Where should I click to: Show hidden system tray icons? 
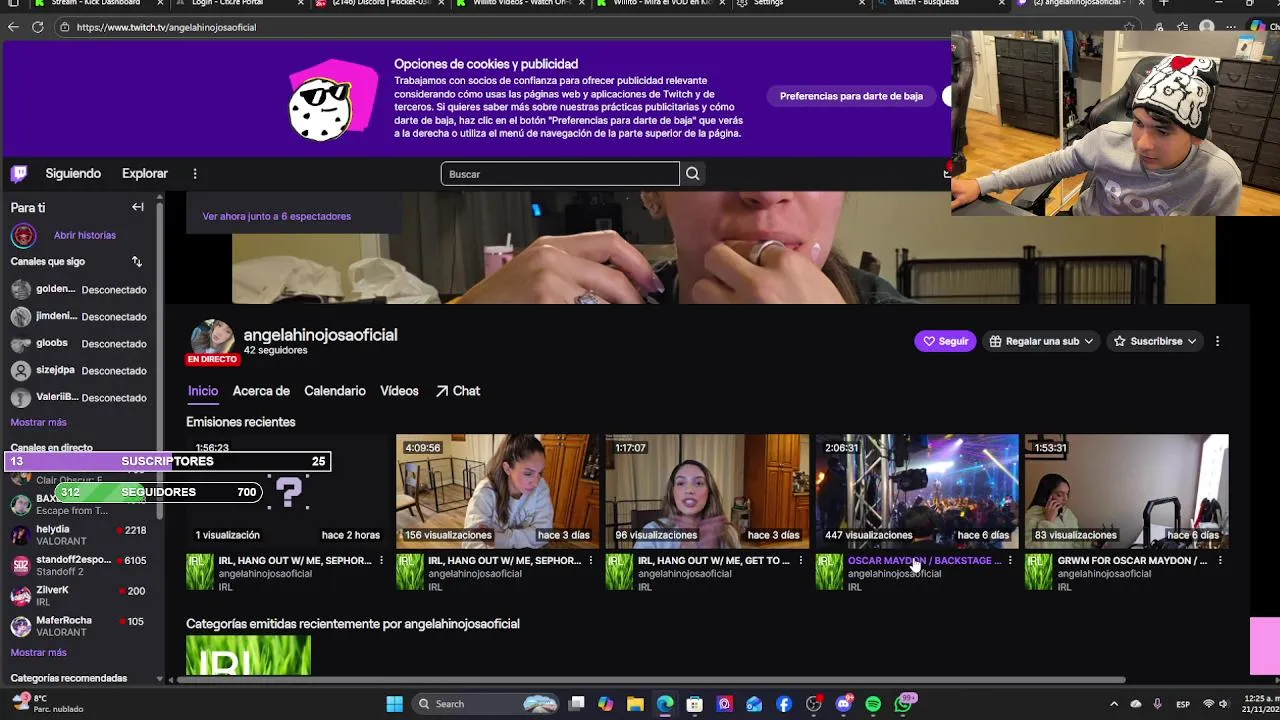pos(1114,704)
